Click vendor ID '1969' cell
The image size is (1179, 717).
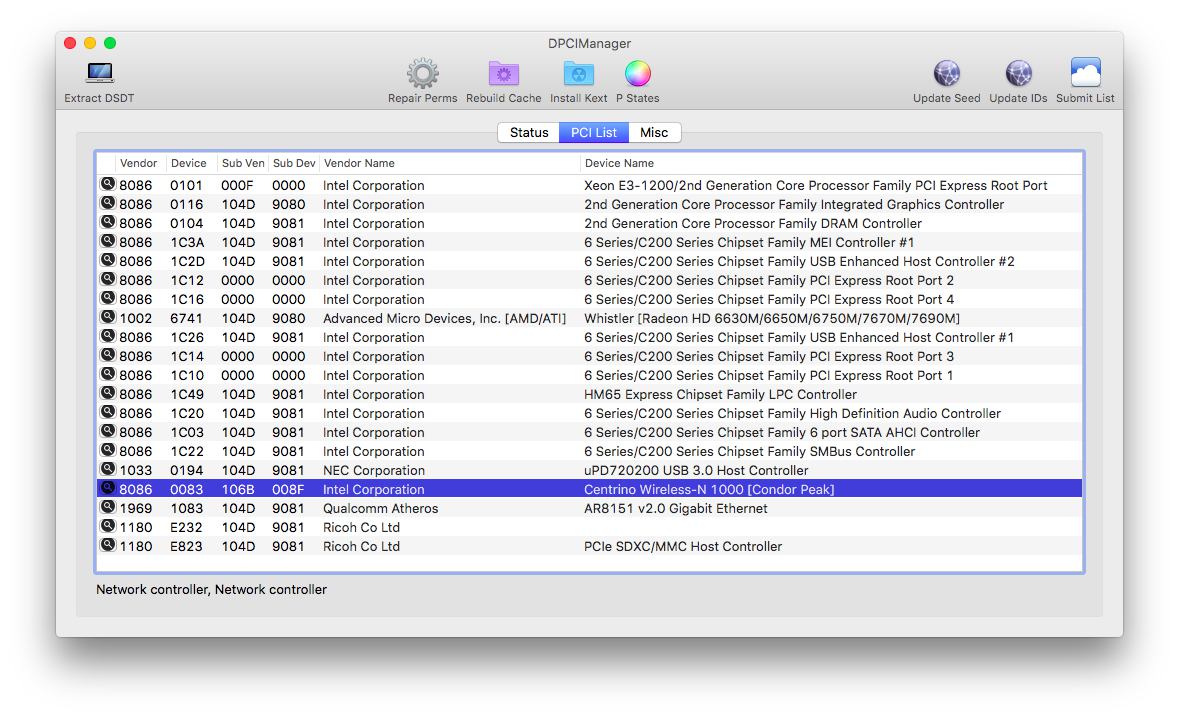tap(135, 509)
